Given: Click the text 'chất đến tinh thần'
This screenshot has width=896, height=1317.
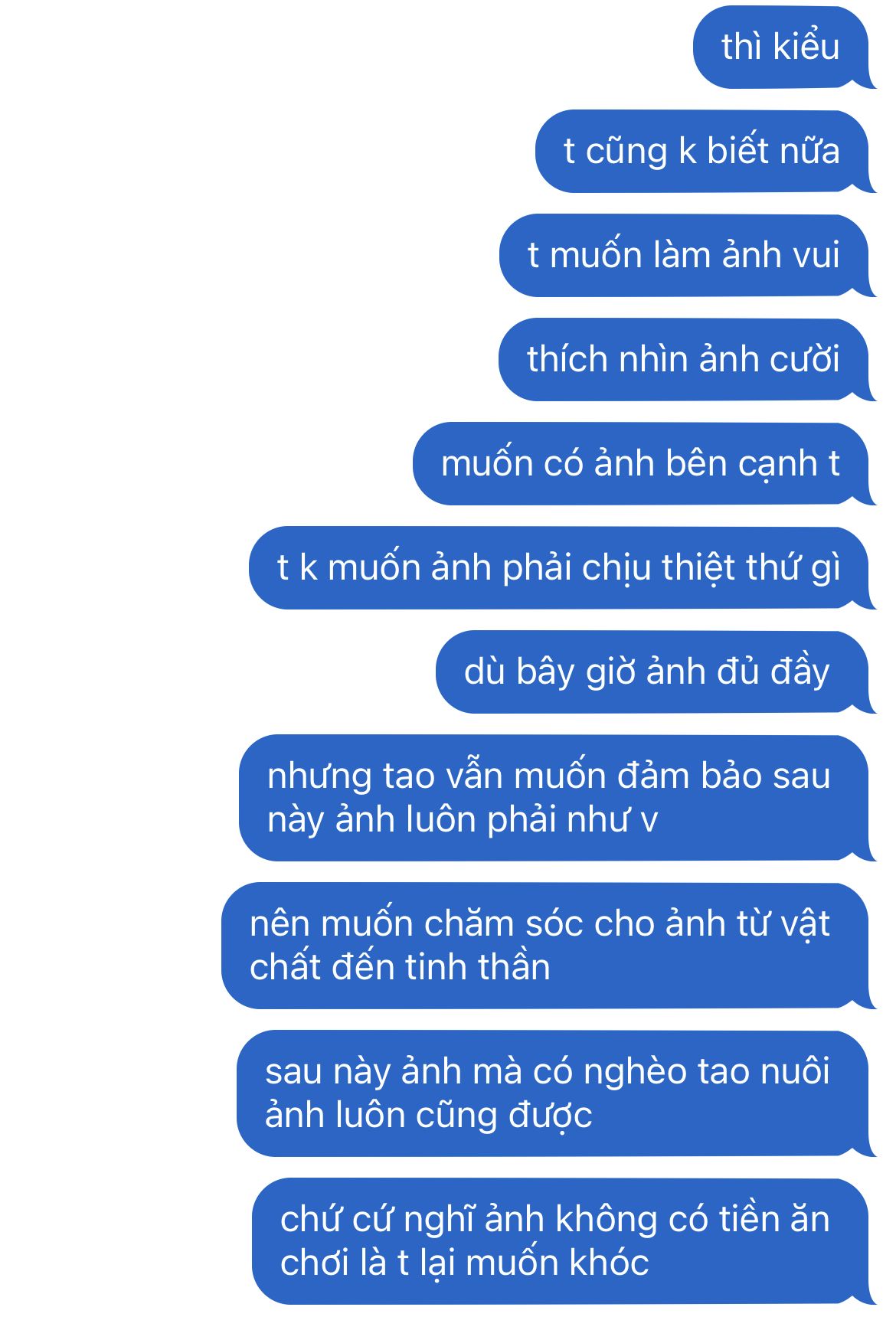Looking at the screenshot, I should (x=400, y=967).
